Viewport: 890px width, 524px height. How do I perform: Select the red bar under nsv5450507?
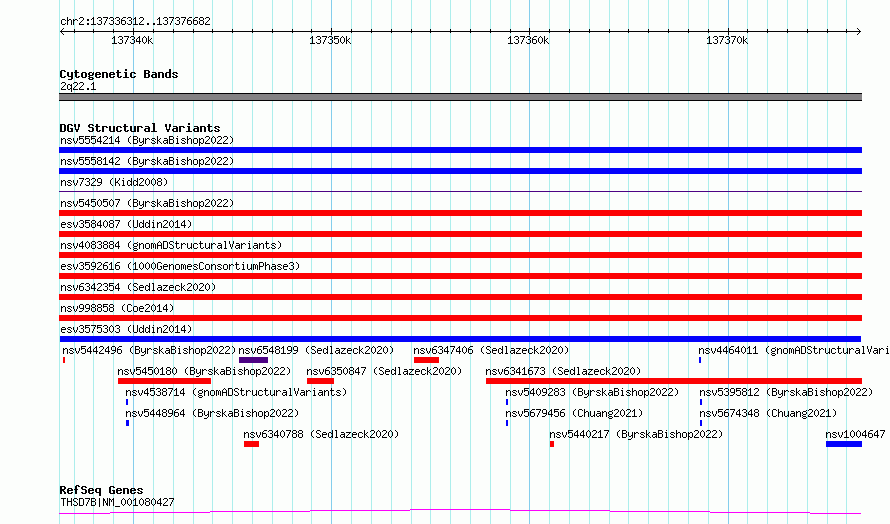(460, 213)
